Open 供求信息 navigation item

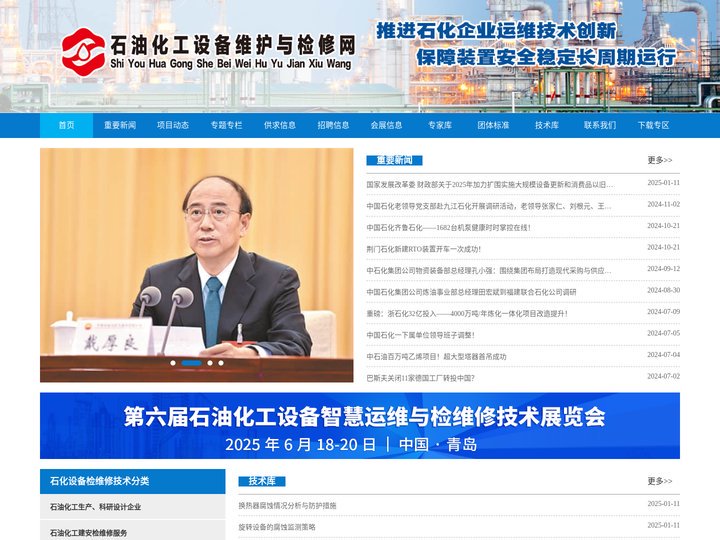(280, 125)
